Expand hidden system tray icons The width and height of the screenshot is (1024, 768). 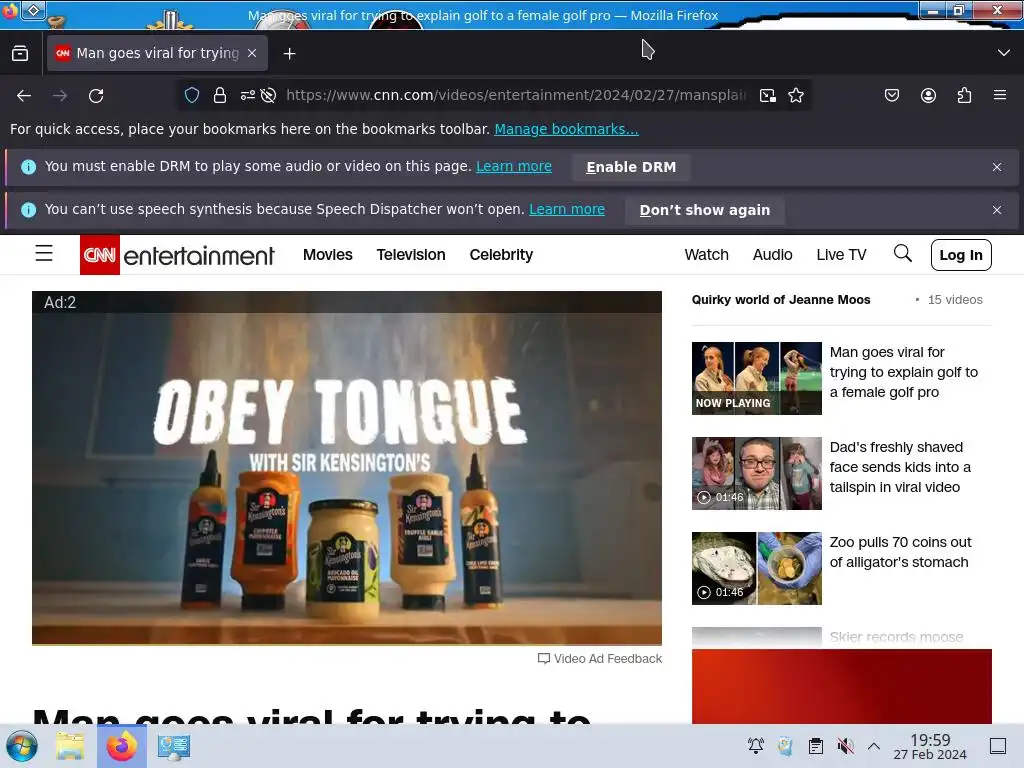(874, 746)
